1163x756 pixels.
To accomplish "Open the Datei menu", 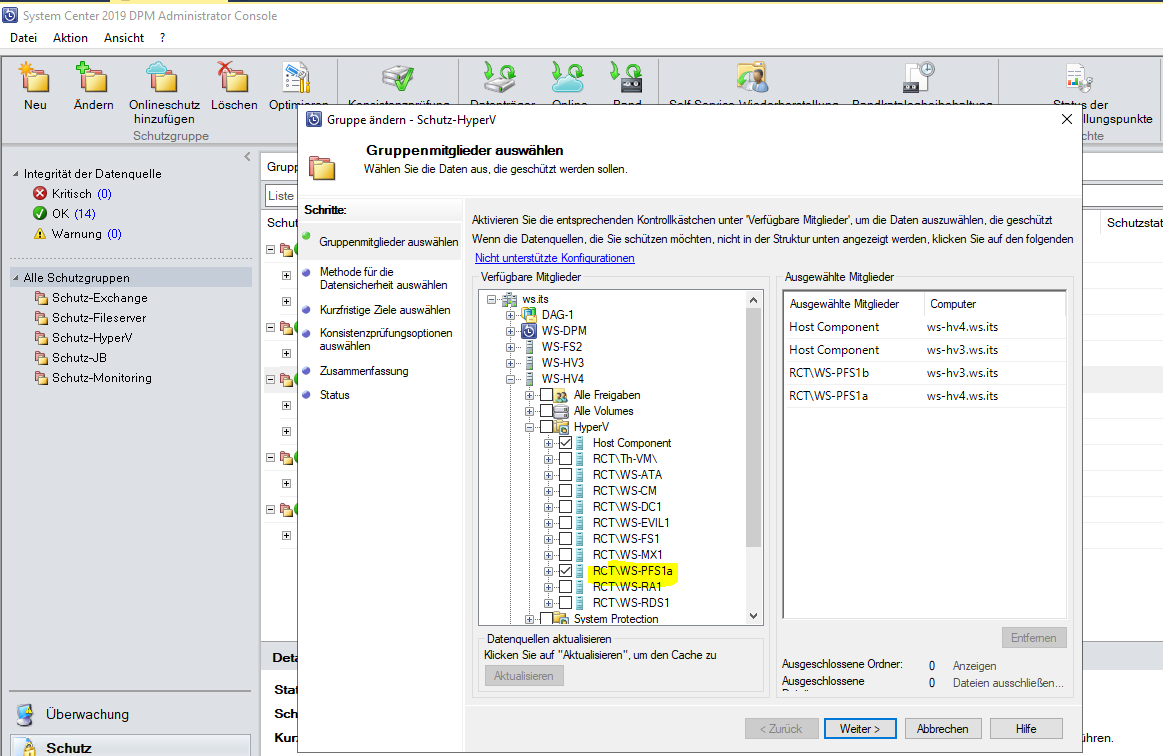I will click(x=24, y=38).
